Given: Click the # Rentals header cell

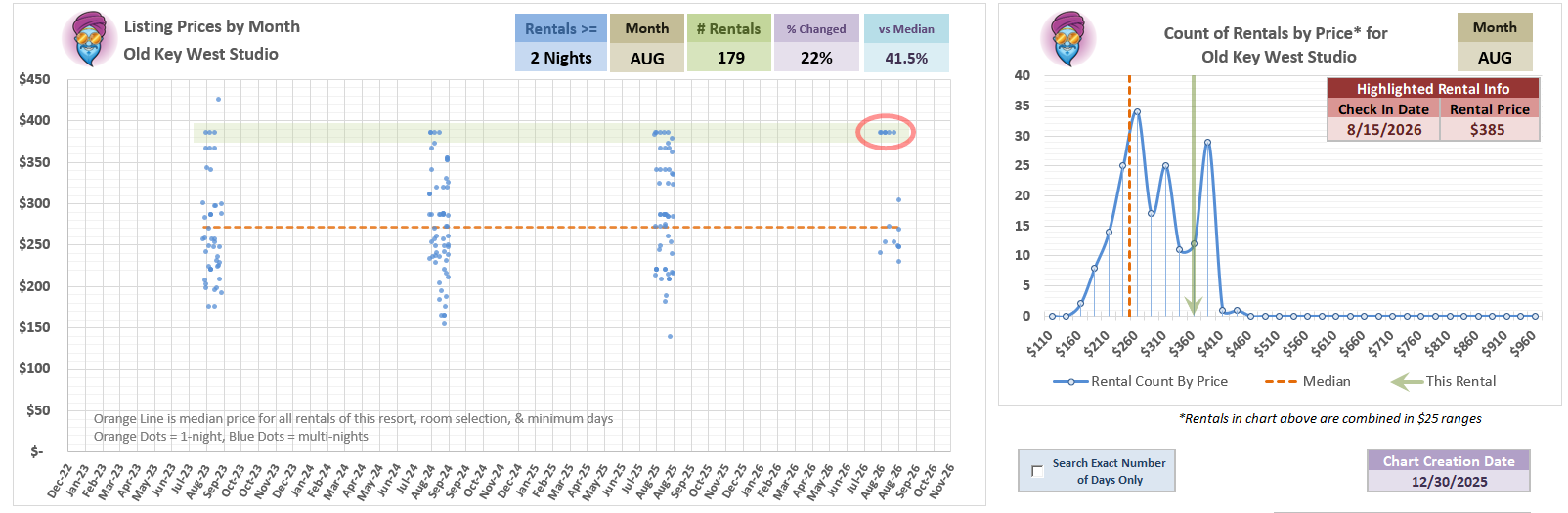Looking at the screenshot, I should (728, 28).
